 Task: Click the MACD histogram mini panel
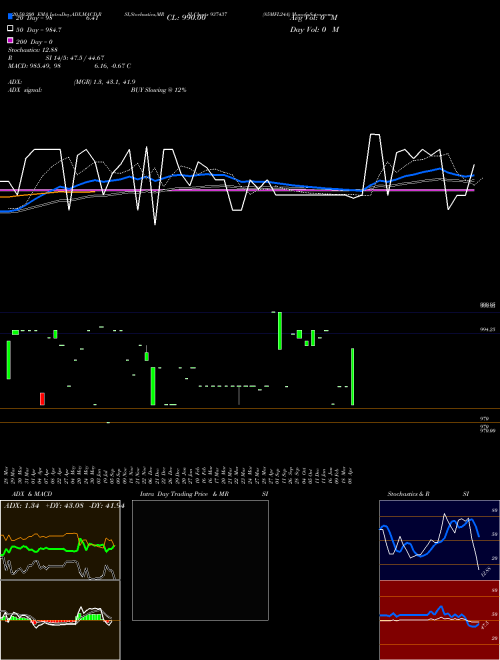click(60, 620)
